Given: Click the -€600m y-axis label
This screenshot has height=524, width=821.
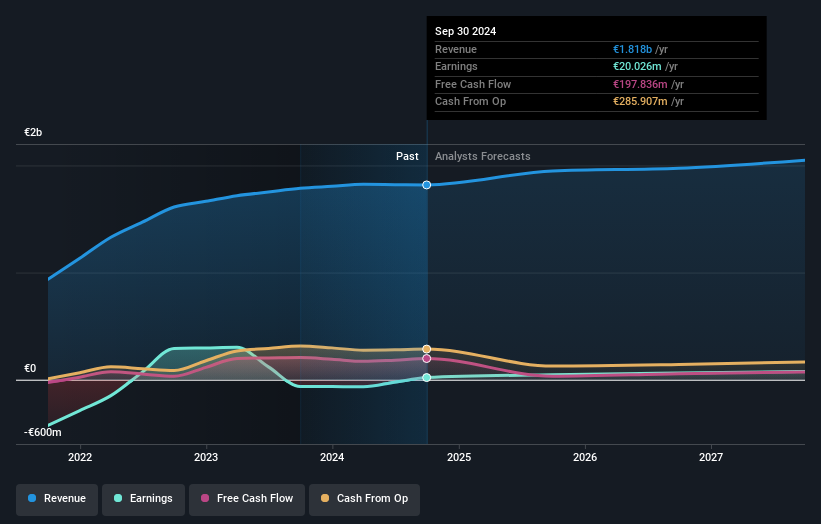Looking at the screenshot, I should [x=42, y=432].
